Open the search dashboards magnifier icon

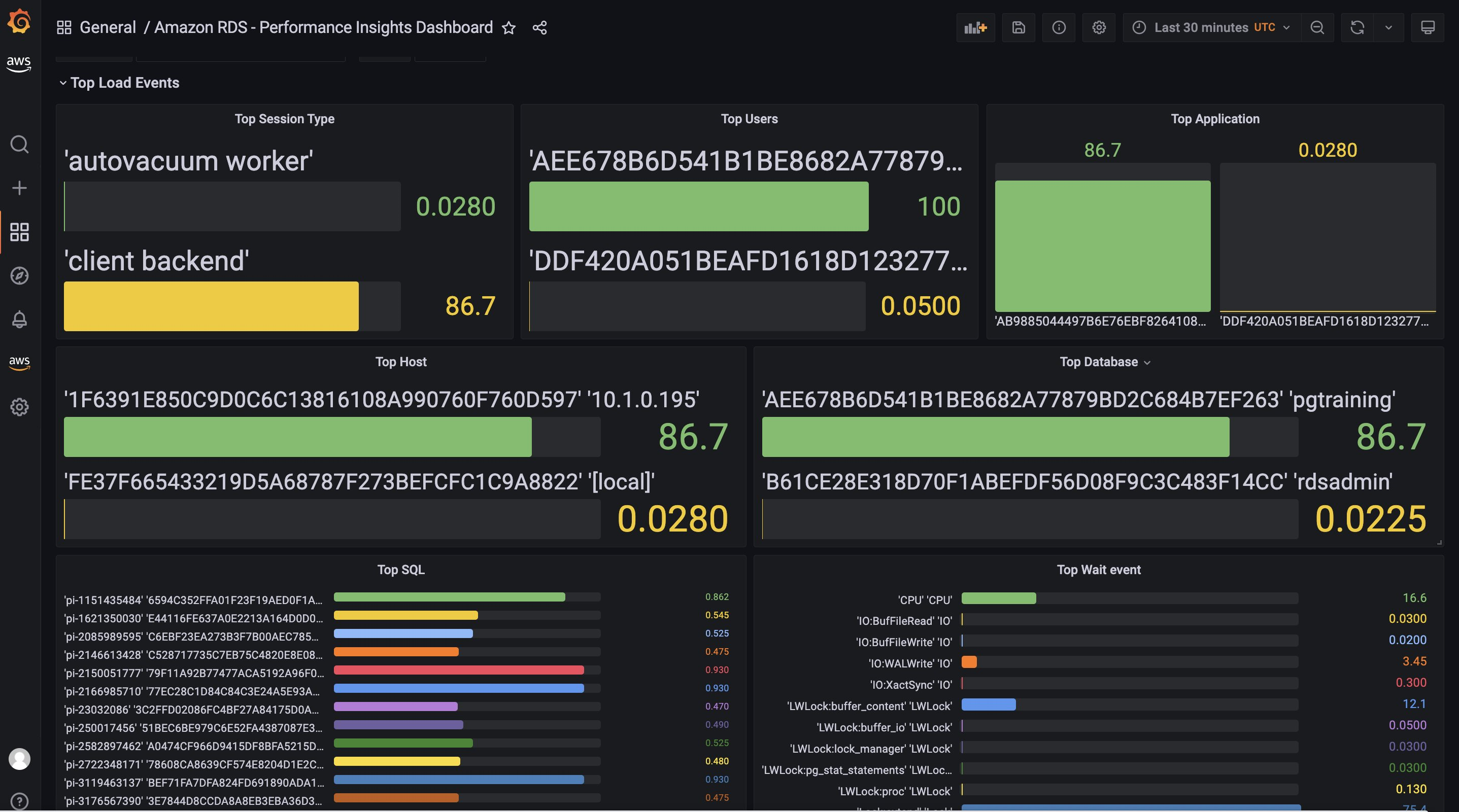19,145
